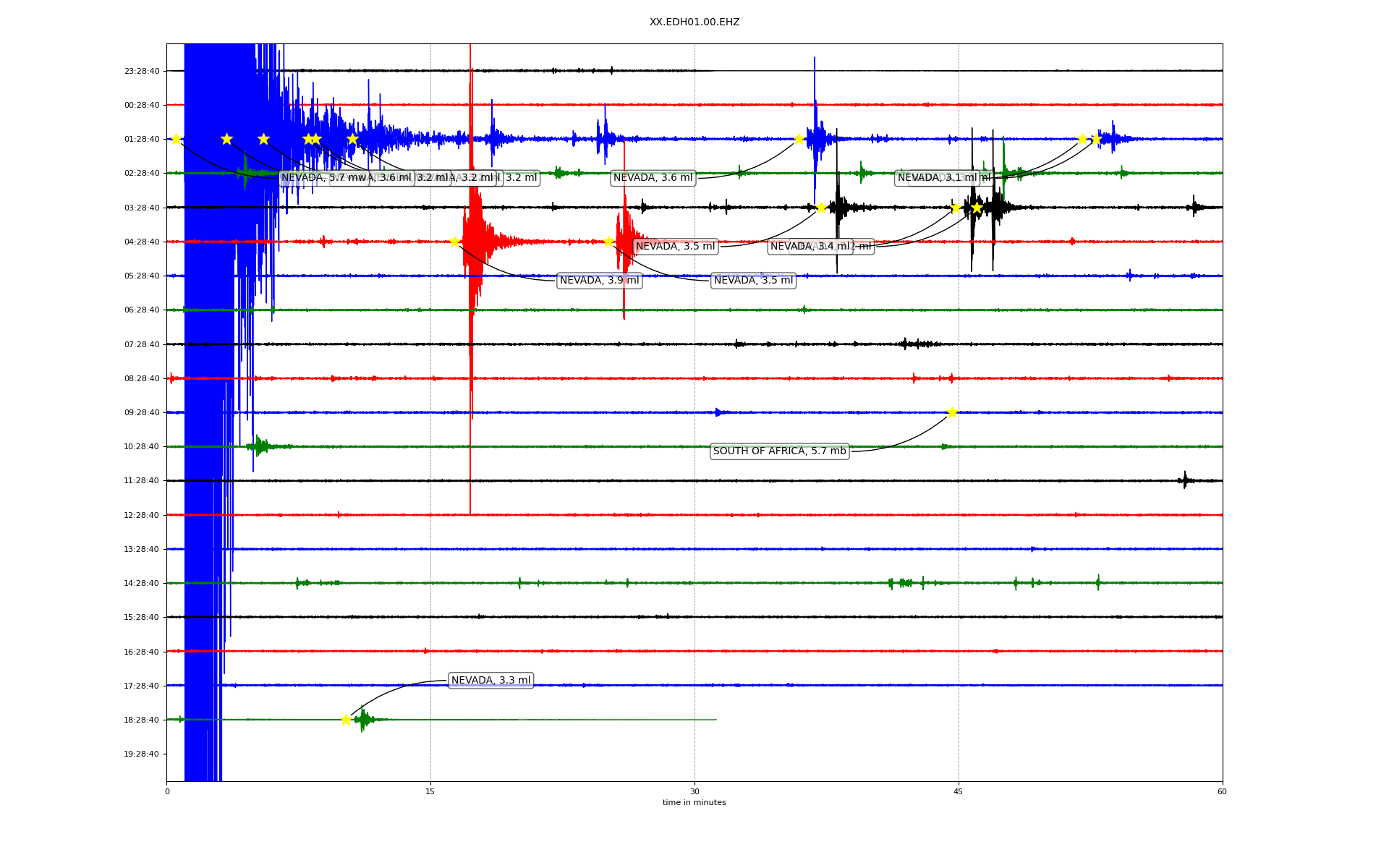Click the 23:28:40 y-axis time label
1389x868 pixels.
[142, 71]
